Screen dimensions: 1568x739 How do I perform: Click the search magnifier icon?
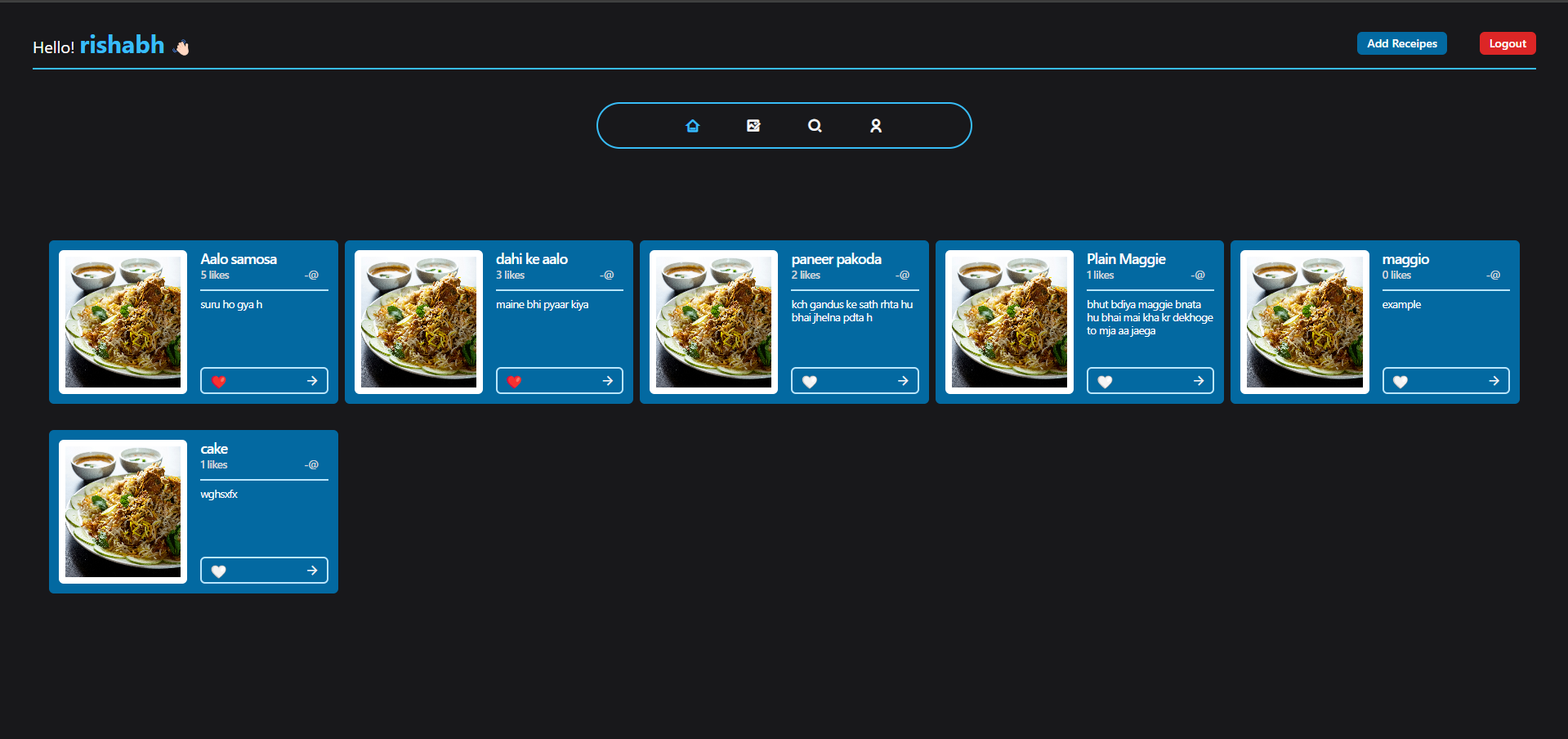(x=815, y=126)
